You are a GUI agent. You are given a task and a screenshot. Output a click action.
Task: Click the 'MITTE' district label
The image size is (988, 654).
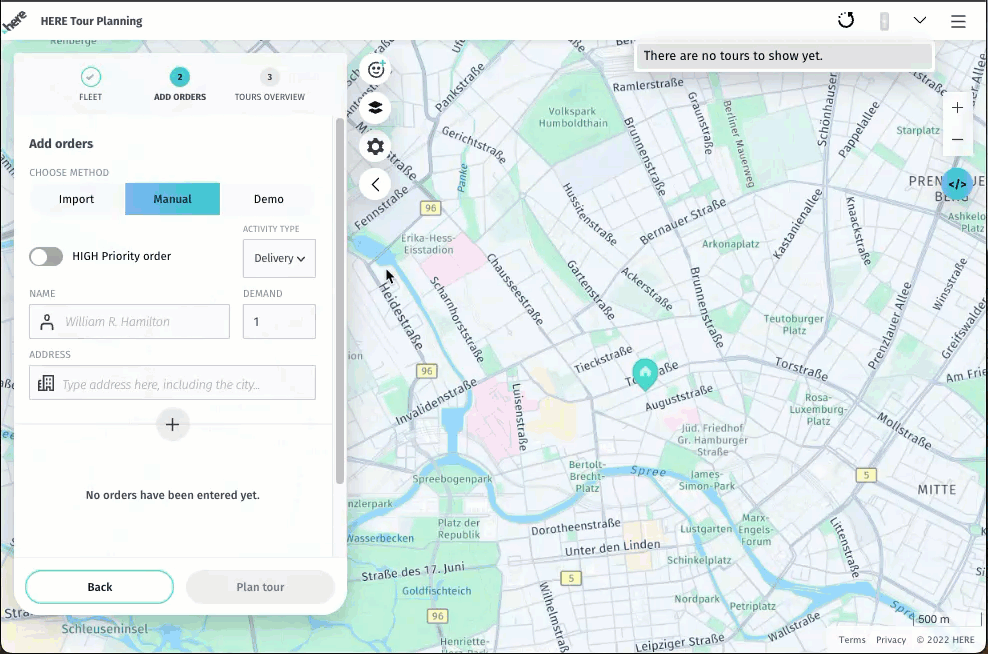(936, 490)
